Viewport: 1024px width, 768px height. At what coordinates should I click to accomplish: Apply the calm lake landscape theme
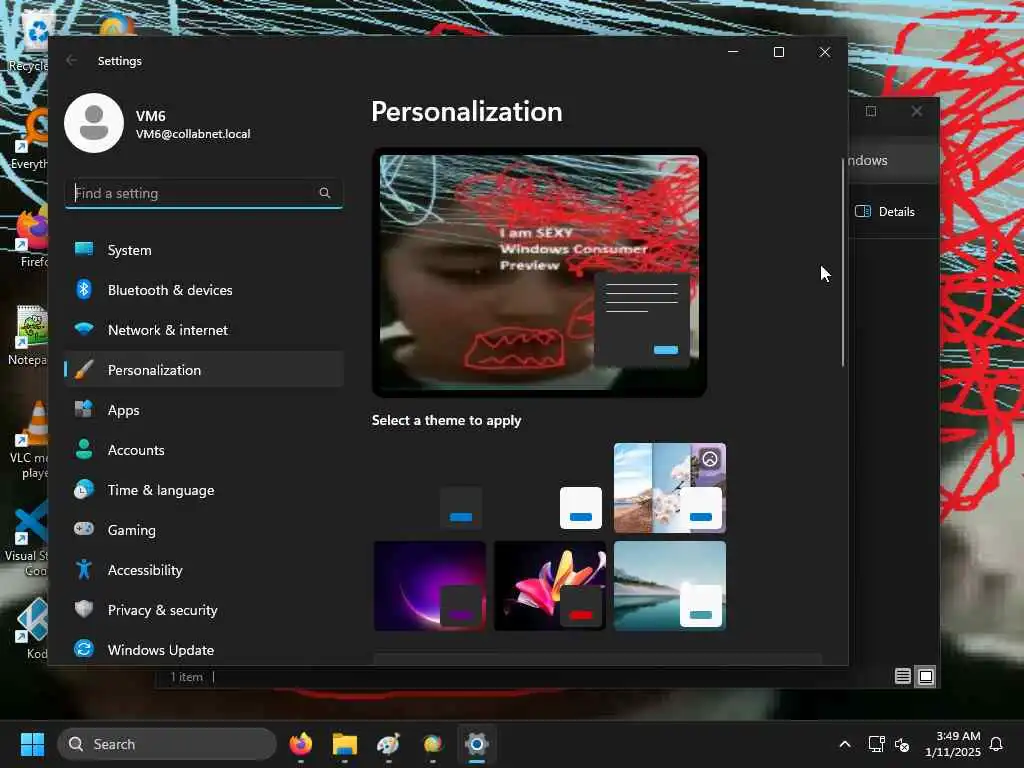tap(669, 586)
